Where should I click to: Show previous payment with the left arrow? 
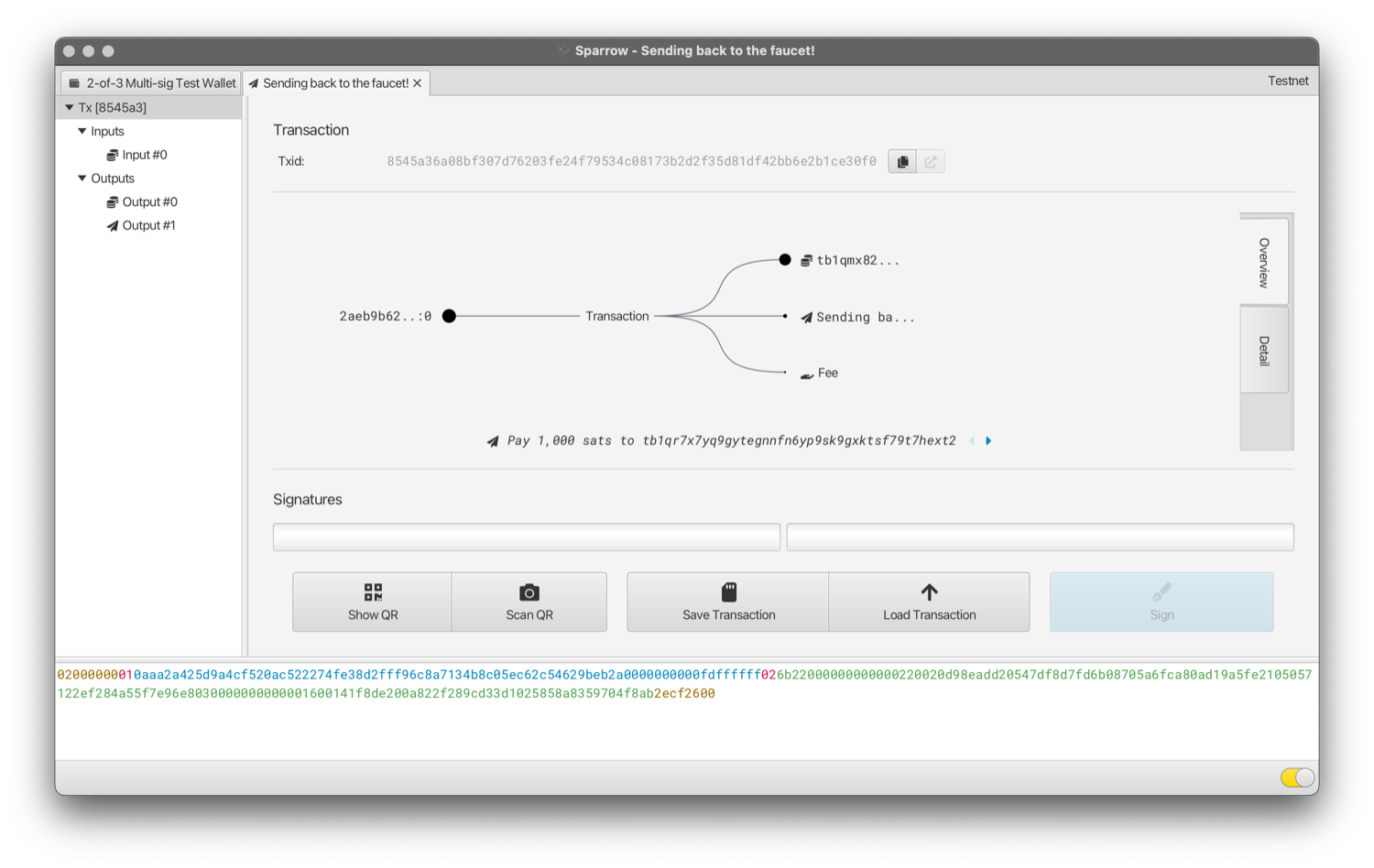(x=972, y=441)
